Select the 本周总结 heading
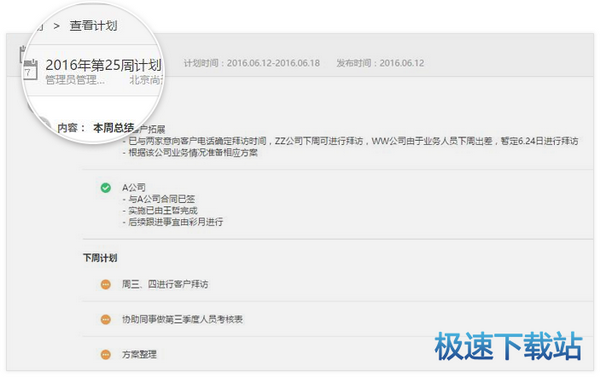Screen dimensions: 600x378 point(113,127)
